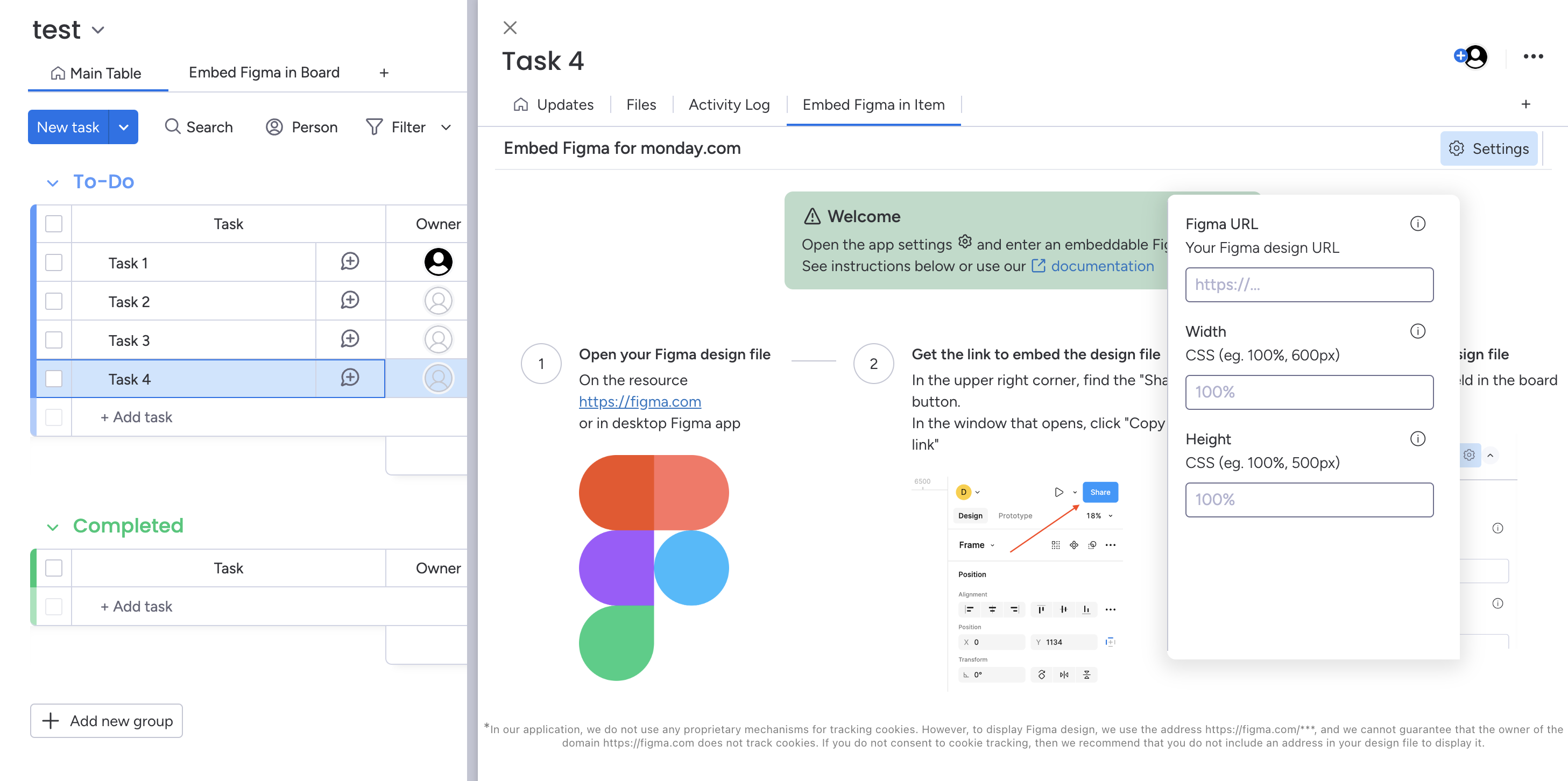This screenshot has width=1568, height=781.
Task: Click the invite people avatar icon
Action: pos(1471,56)
